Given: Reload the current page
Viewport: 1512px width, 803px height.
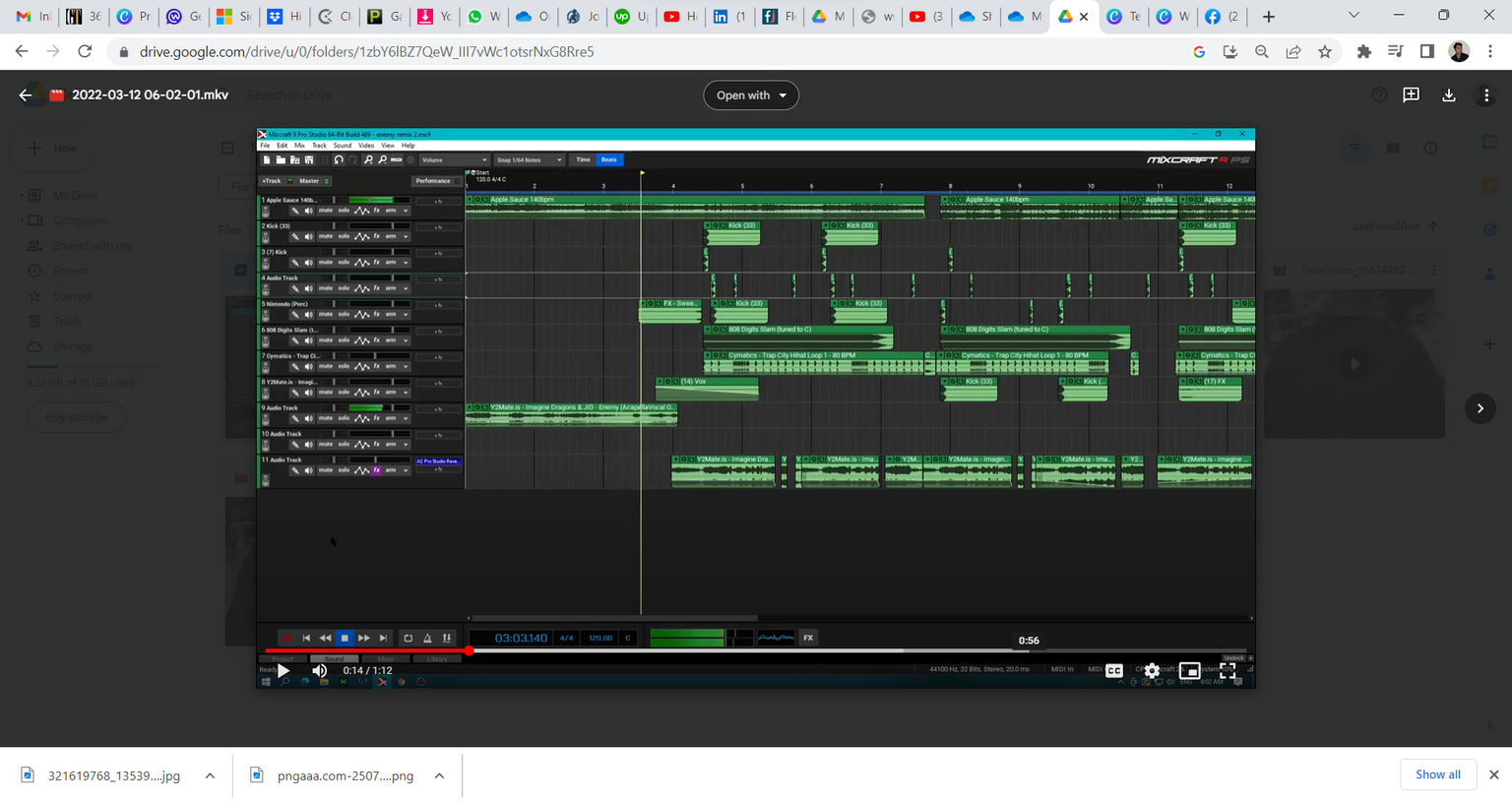Looking at the screenshot, I should pos(85,52).
